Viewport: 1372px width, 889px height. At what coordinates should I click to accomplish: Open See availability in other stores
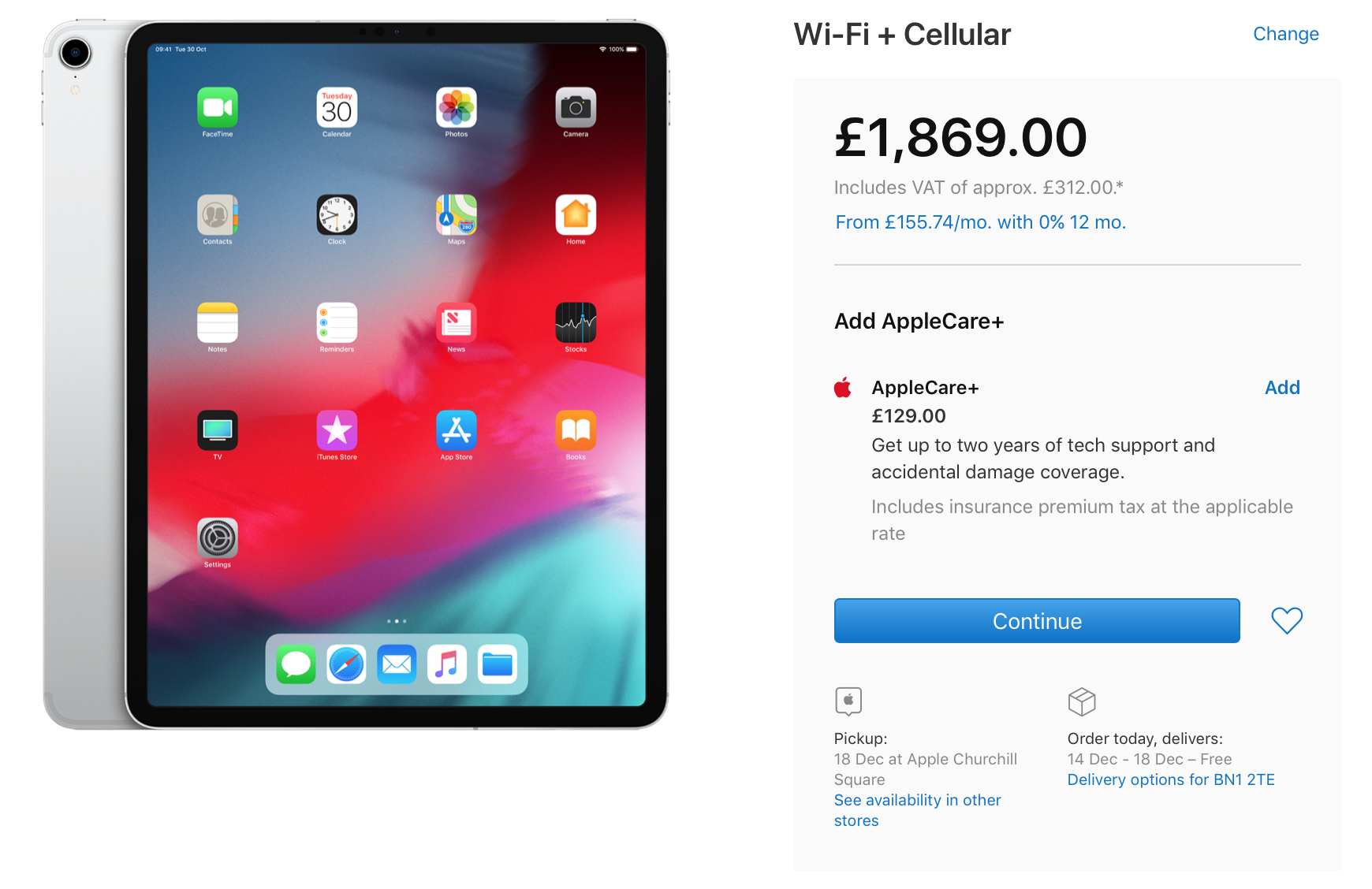[917, 810]
